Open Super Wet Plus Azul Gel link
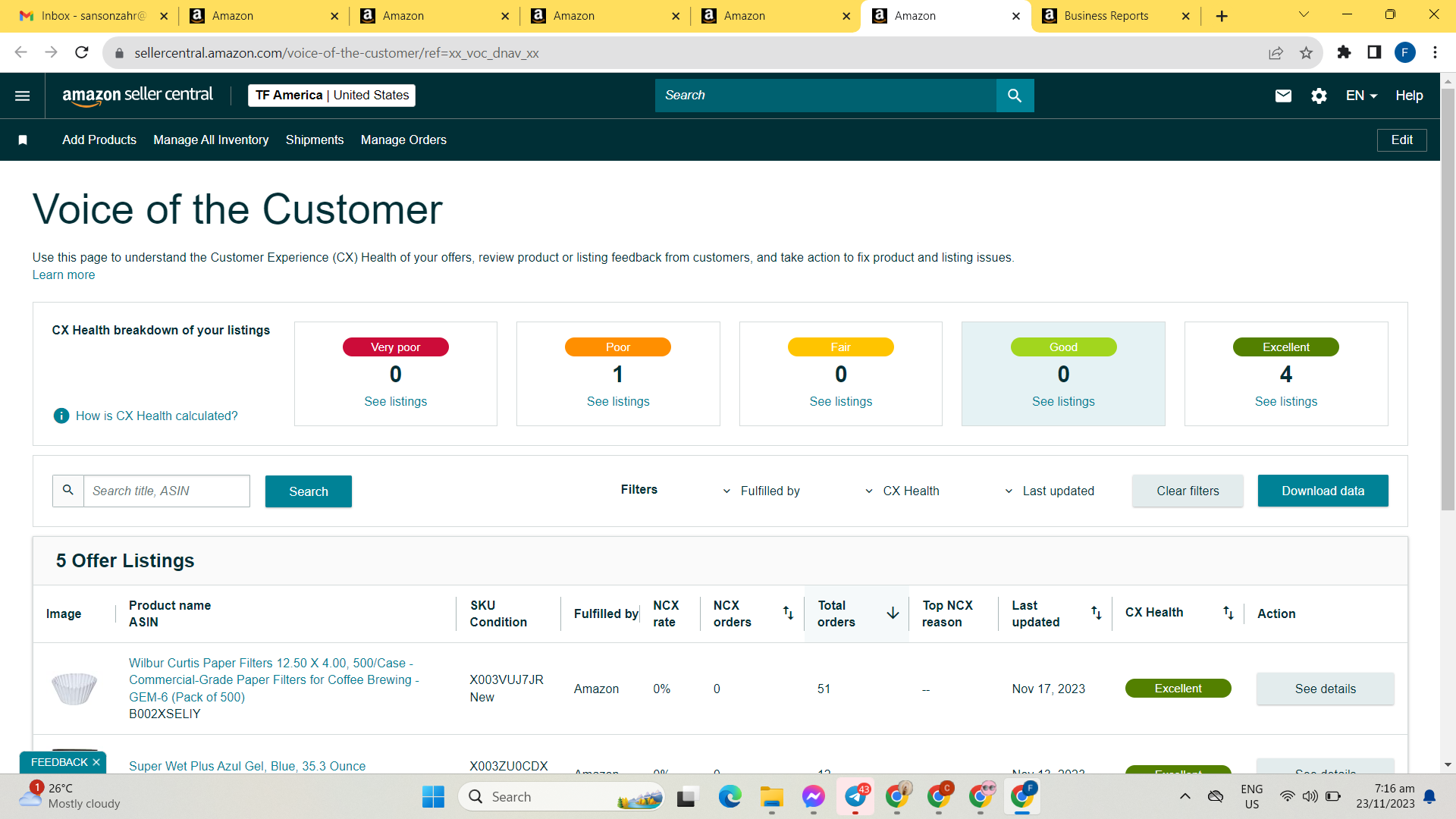The height and width of the screenshot is (819, 1456). coord(247,766)
